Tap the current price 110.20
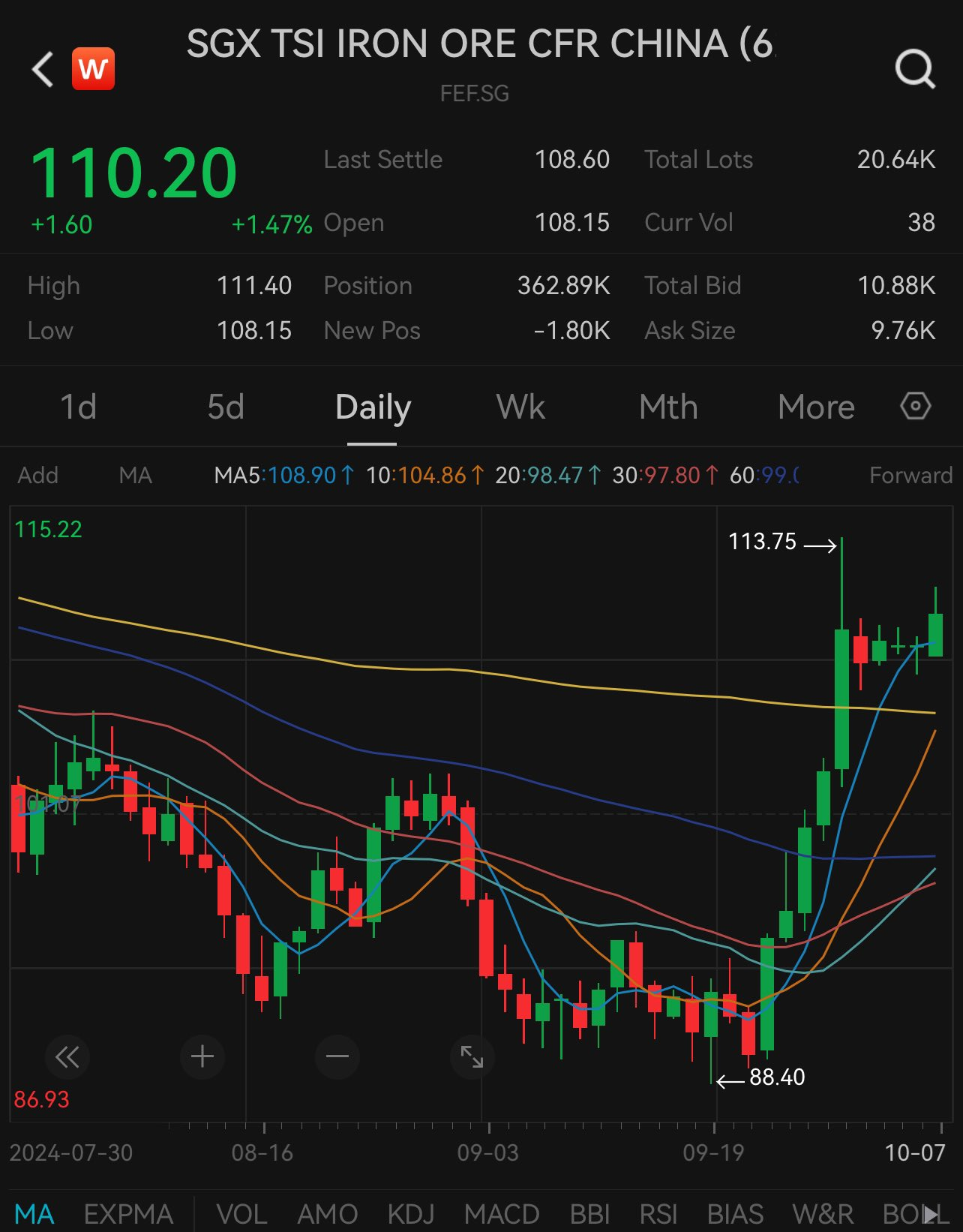Screen dimensions: 963x1232 pos(133,173)
